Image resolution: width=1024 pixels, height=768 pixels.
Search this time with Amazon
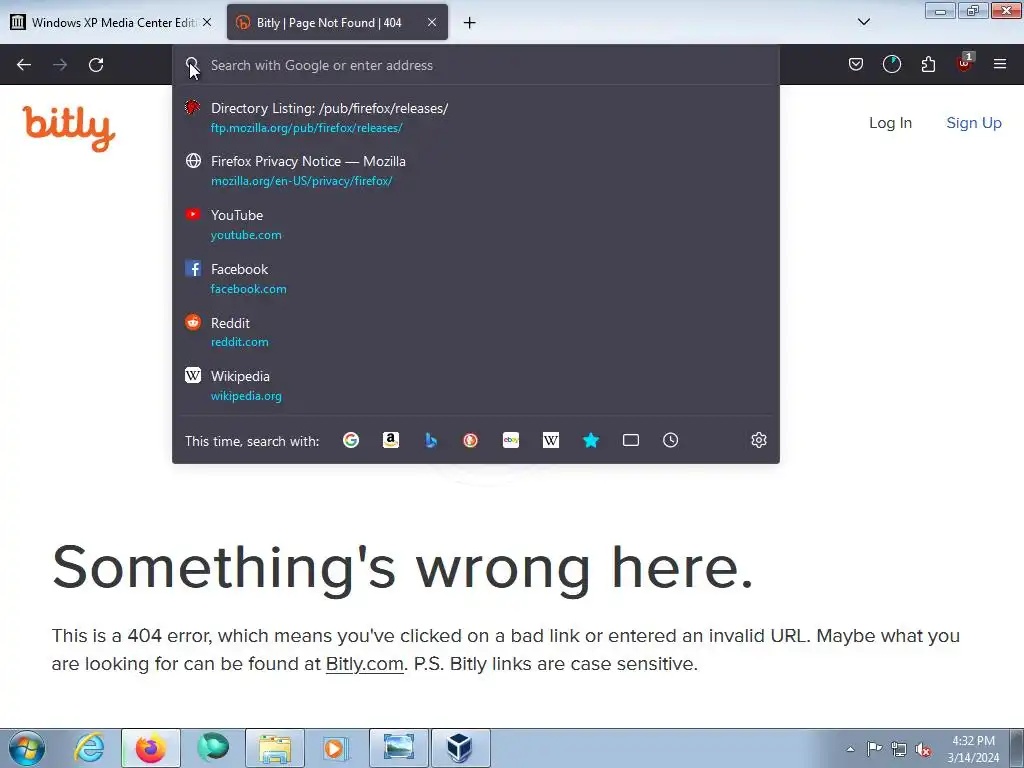pos(391,440)
